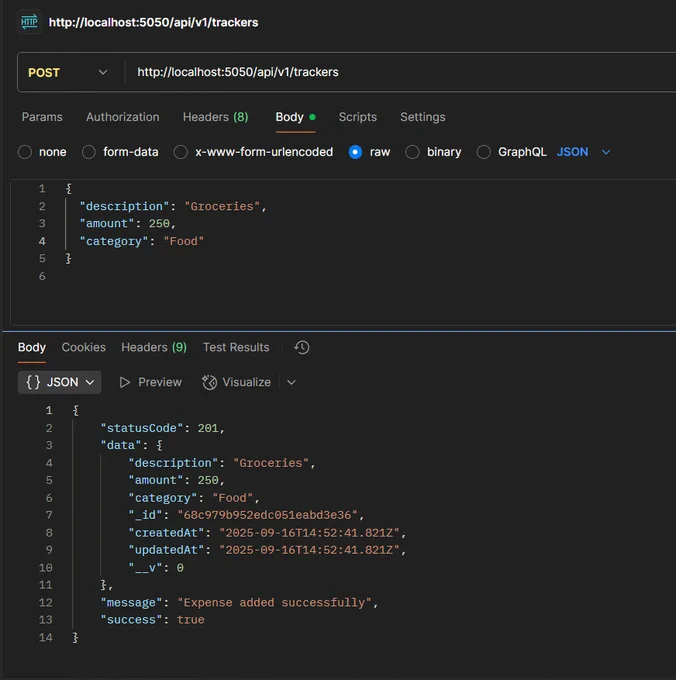Select the GraphQL body radio button
Screen dimensions: 676x680
pos(483,152)
